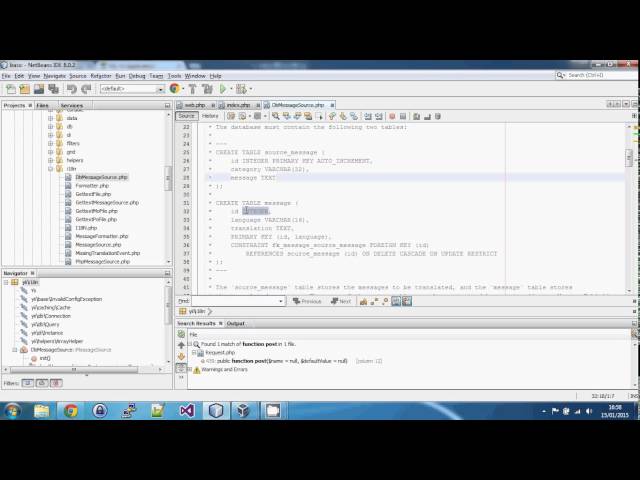The image size is (640, 480).
Task: Expand the data folder node
Action: tap(51, 118)
